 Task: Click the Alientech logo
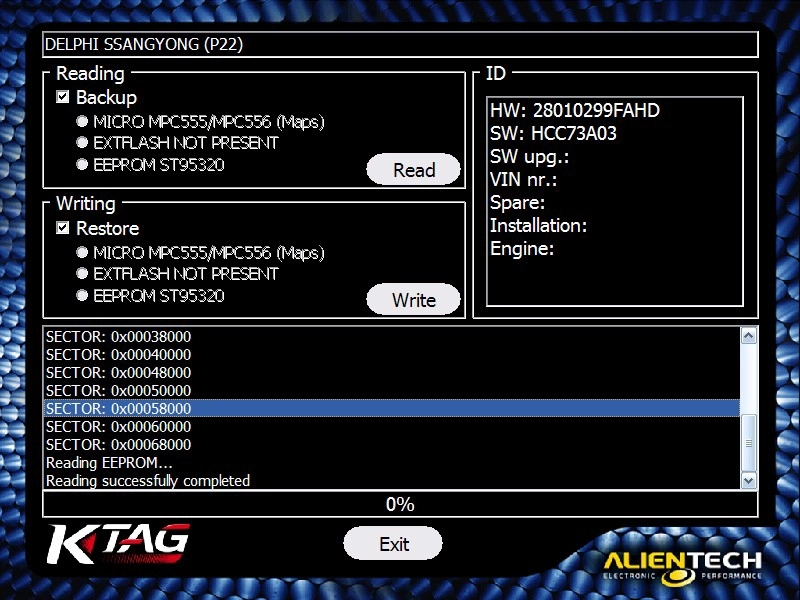[x=683, y=567]
